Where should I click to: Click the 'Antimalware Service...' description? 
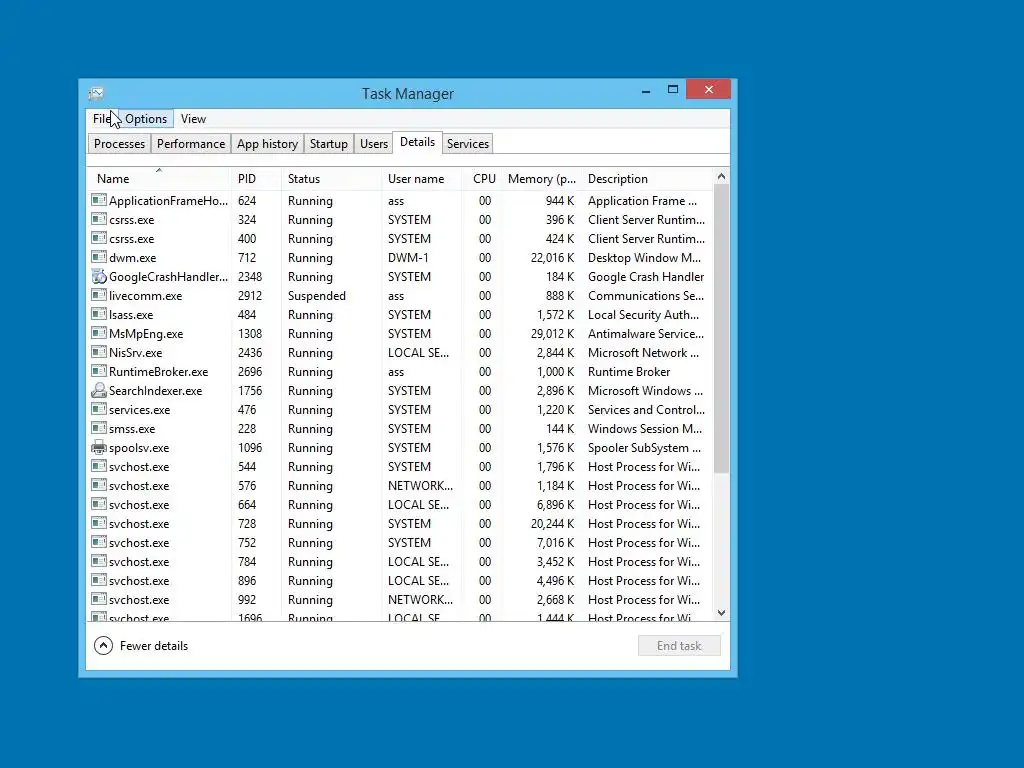click(x=646, y=334)
